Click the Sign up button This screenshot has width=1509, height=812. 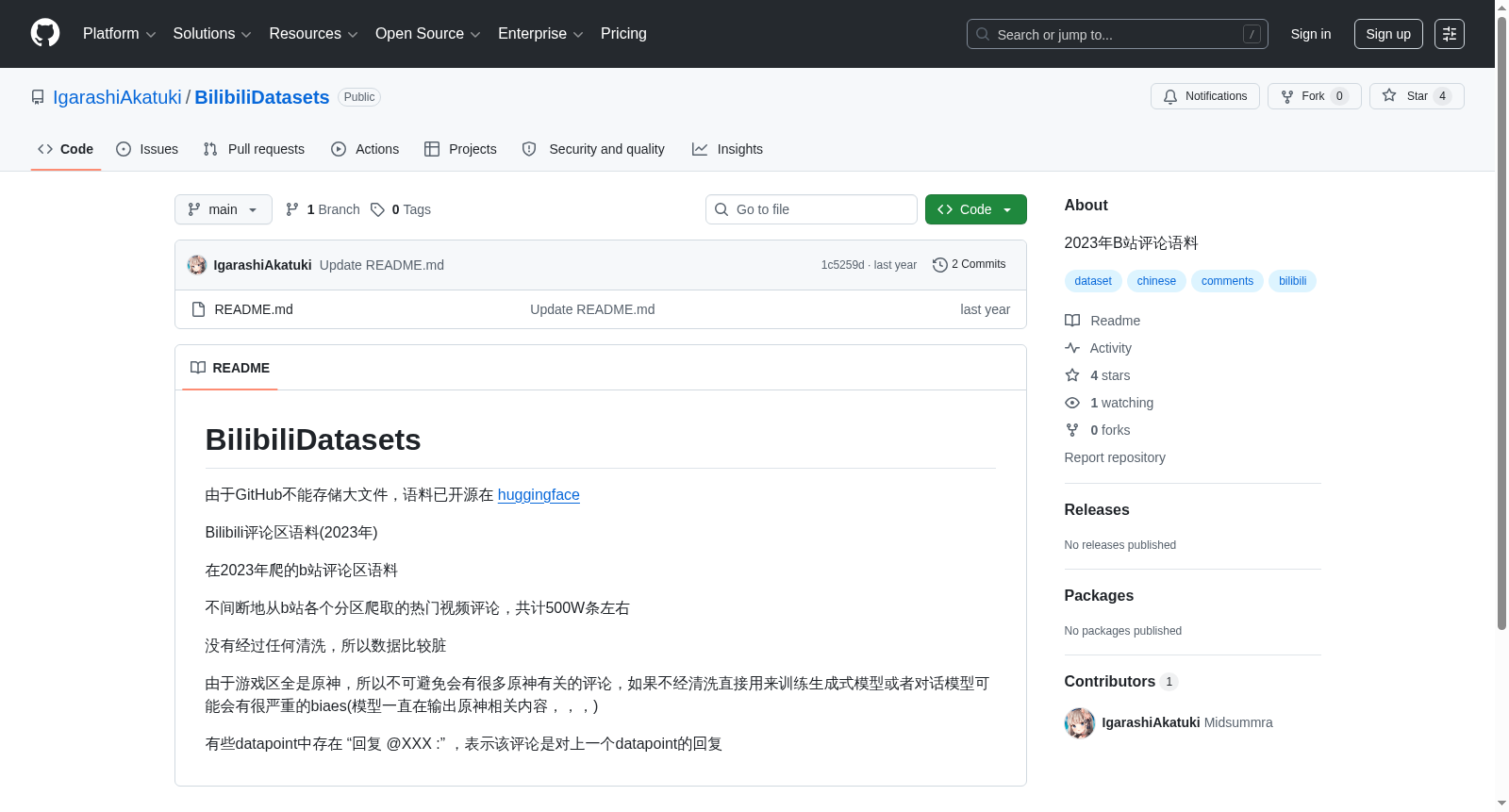[x=1388, y=34]
